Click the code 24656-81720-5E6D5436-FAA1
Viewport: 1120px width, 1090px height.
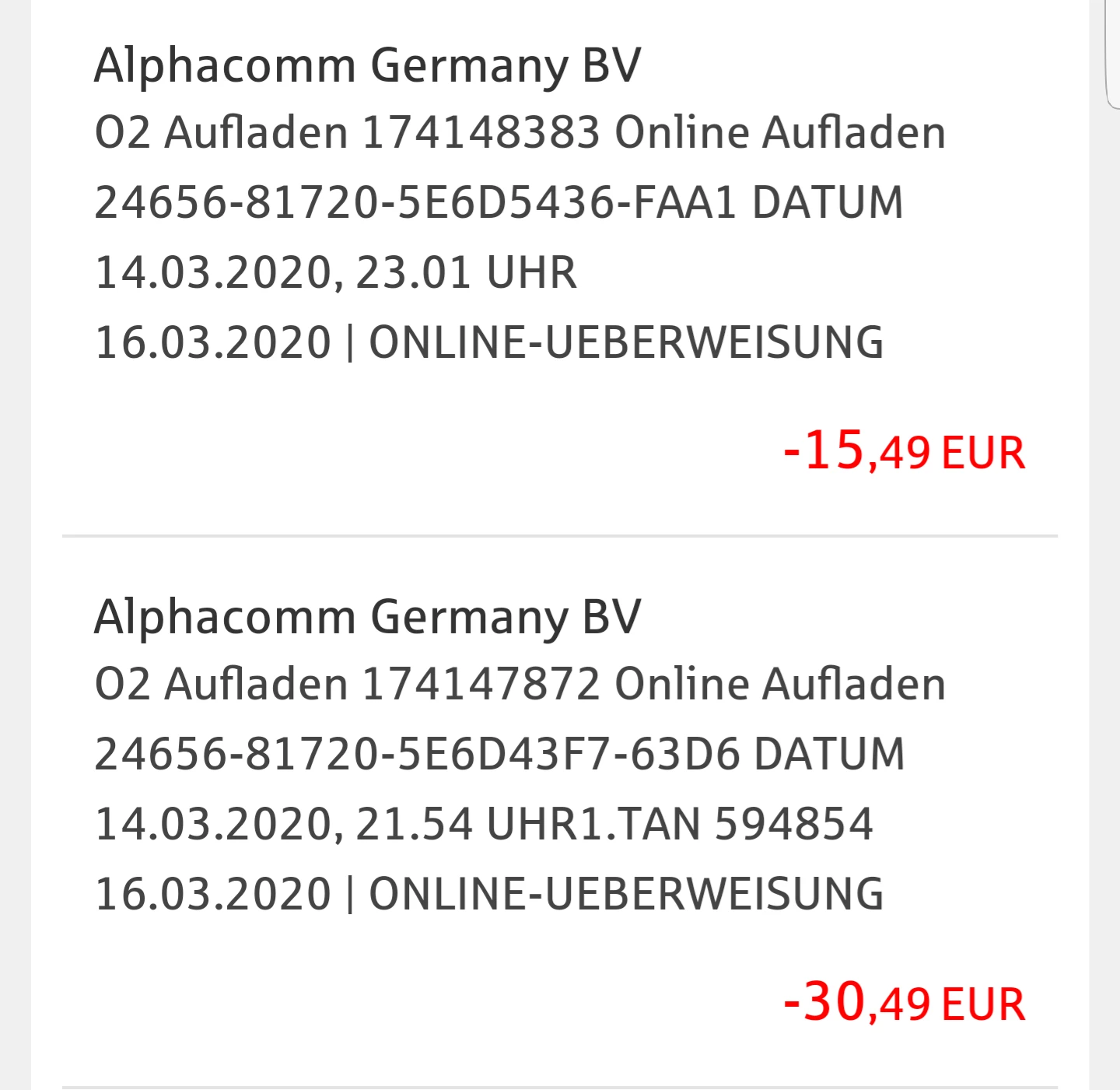pos(415,202)
